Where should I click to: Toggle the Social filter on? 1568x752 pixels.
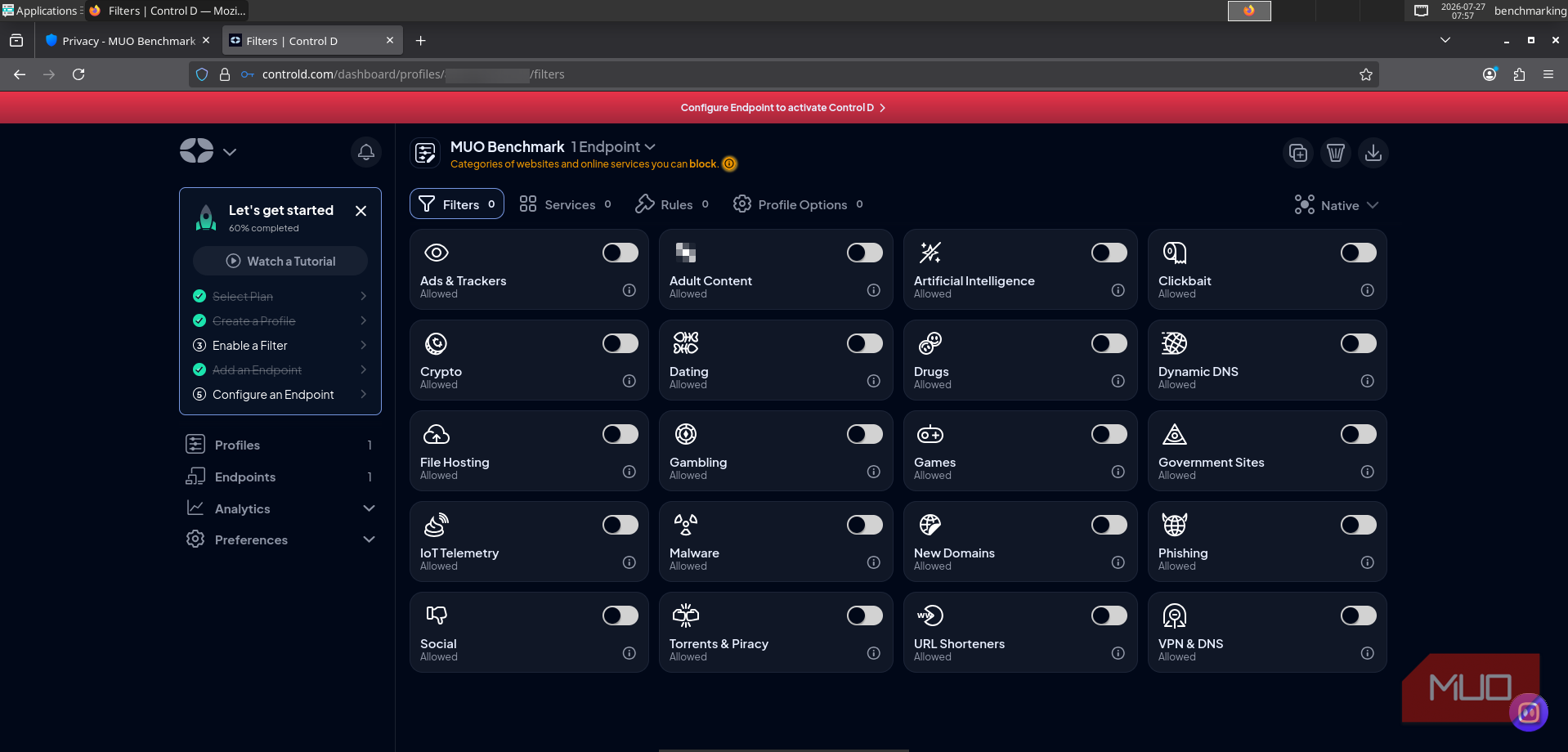[620, 615]
